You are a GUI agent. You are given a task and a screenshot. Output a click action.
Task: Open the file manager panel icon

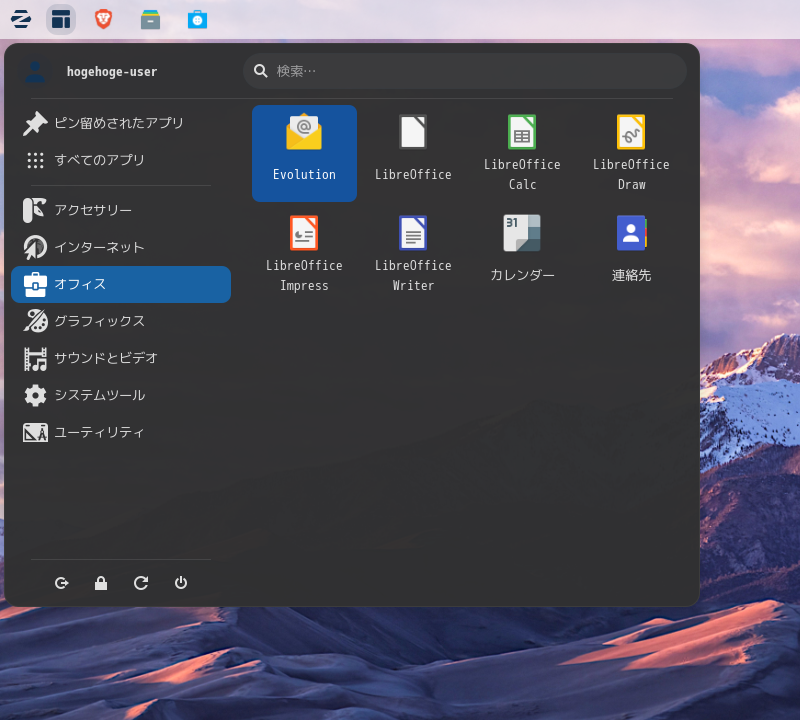151,20
